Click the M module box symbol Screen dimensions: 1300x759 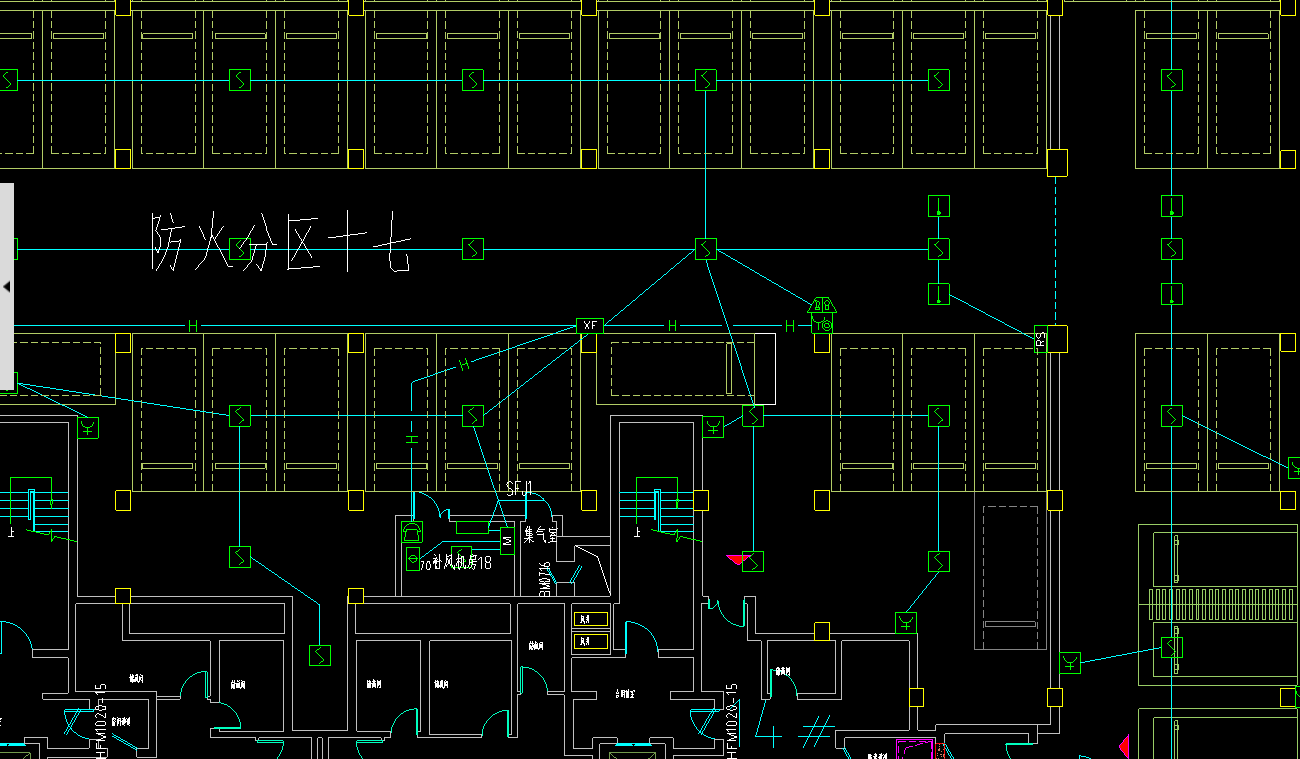tap(507, 540)
